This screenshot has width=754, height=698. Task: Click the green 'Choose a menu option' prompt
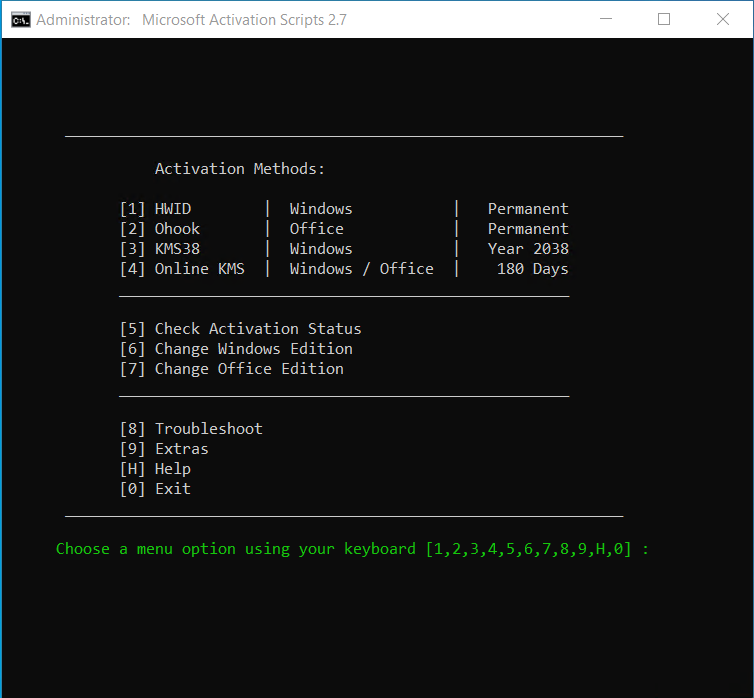352,549
